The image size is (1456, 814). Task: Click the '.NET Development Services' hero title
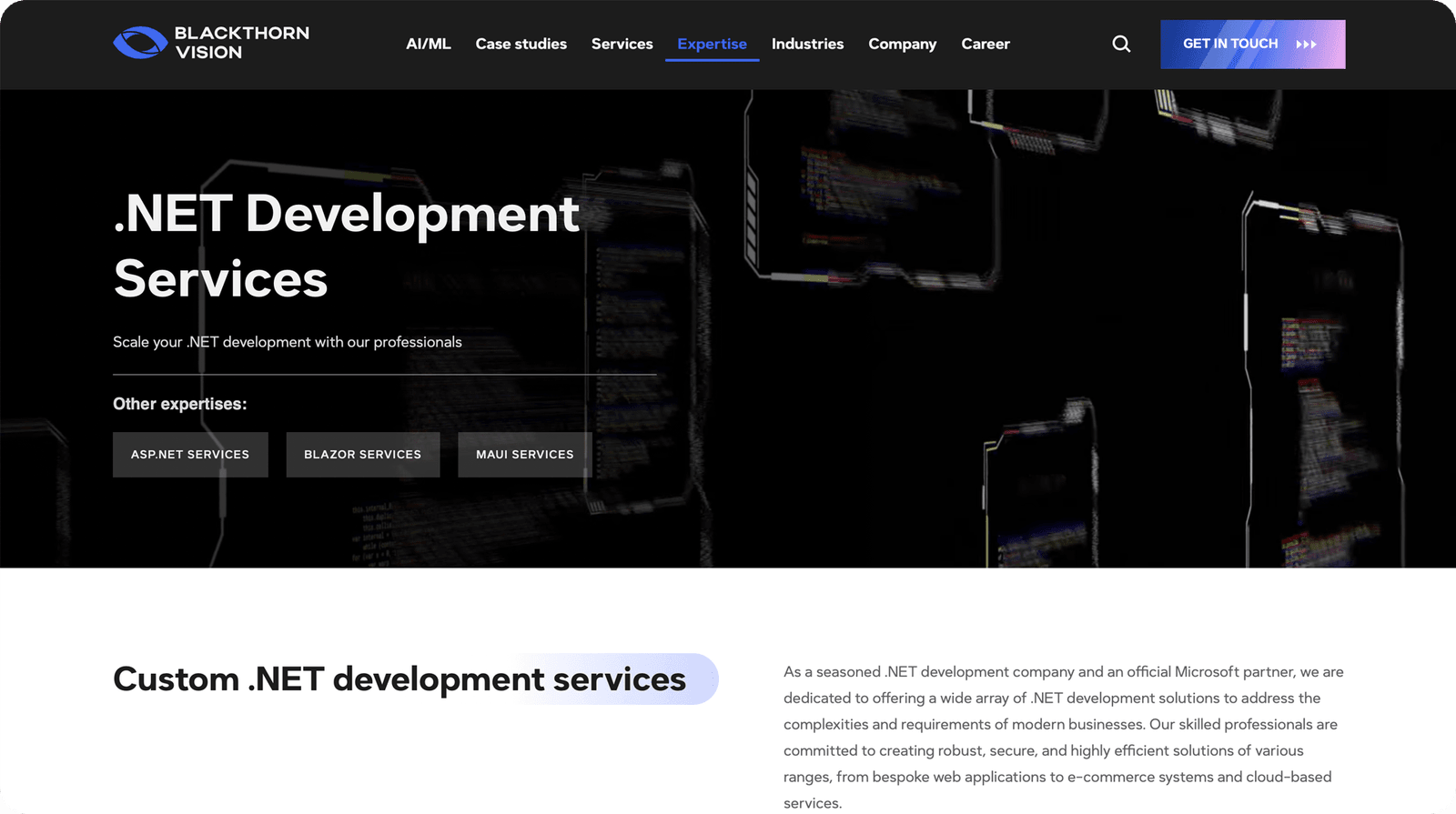(x=346, y=246)
